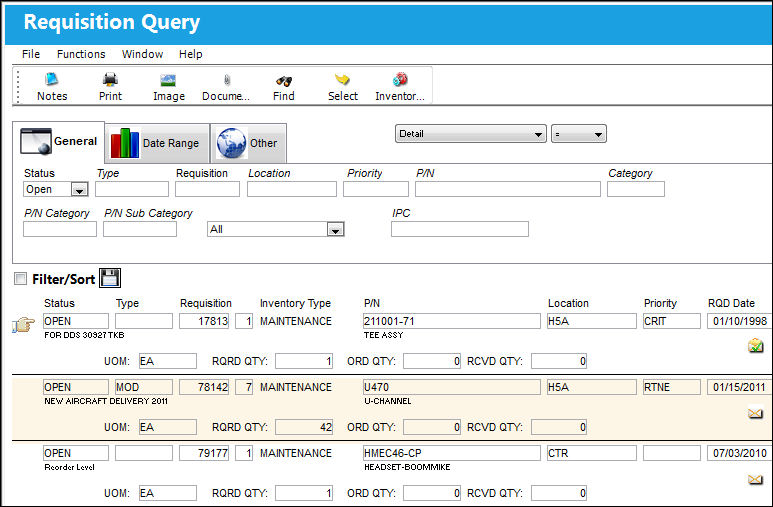Click the Priority filter field
Image resolution: width=773 pixels, height=507 pixels.
point(376,189)
